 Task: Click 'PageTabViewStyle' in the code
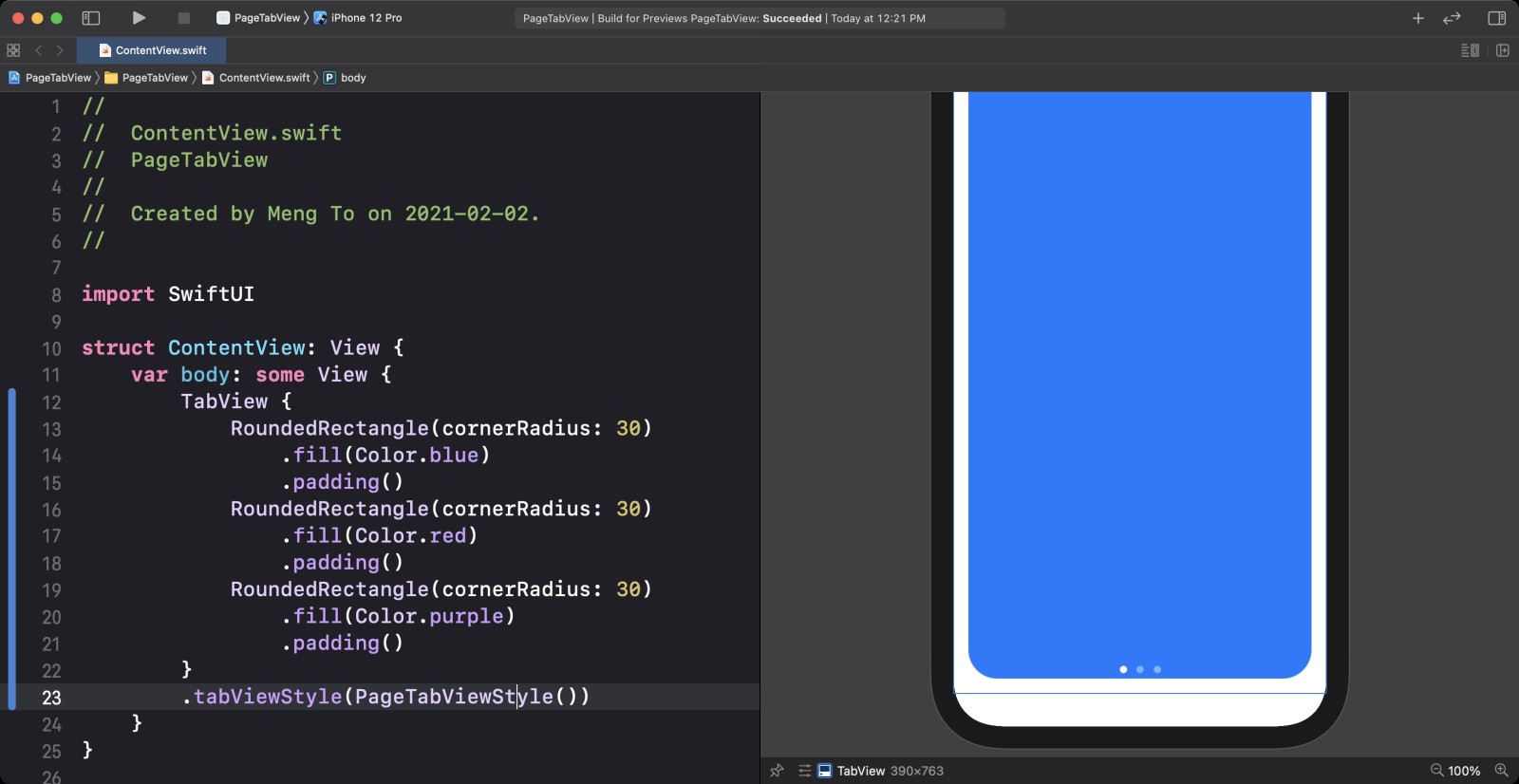point(454,697)
